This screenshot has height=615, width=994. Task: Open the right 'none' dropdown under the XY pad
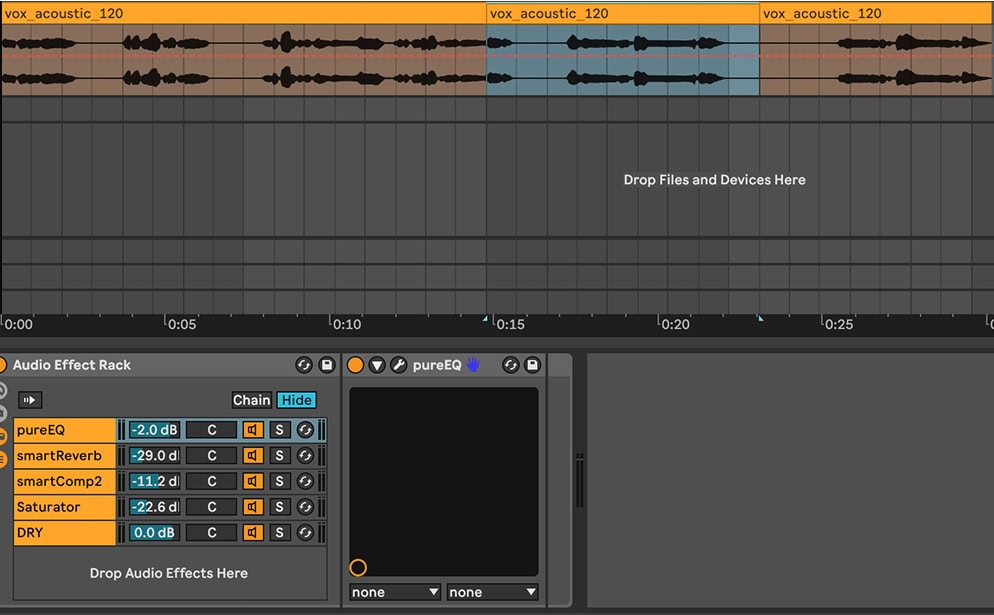coord(492,592)
